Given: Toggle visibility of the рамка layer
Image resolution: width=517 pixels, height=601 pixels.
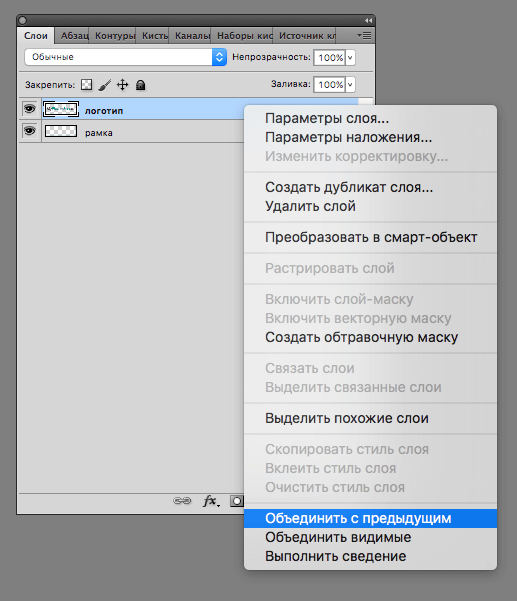Looking at the screenshot, I should tap(30, 131).
